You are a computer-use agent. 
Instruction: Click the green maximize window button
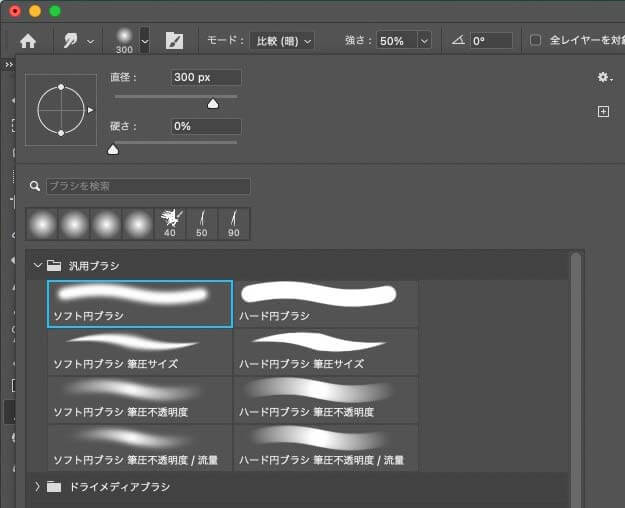pos(55,11)
